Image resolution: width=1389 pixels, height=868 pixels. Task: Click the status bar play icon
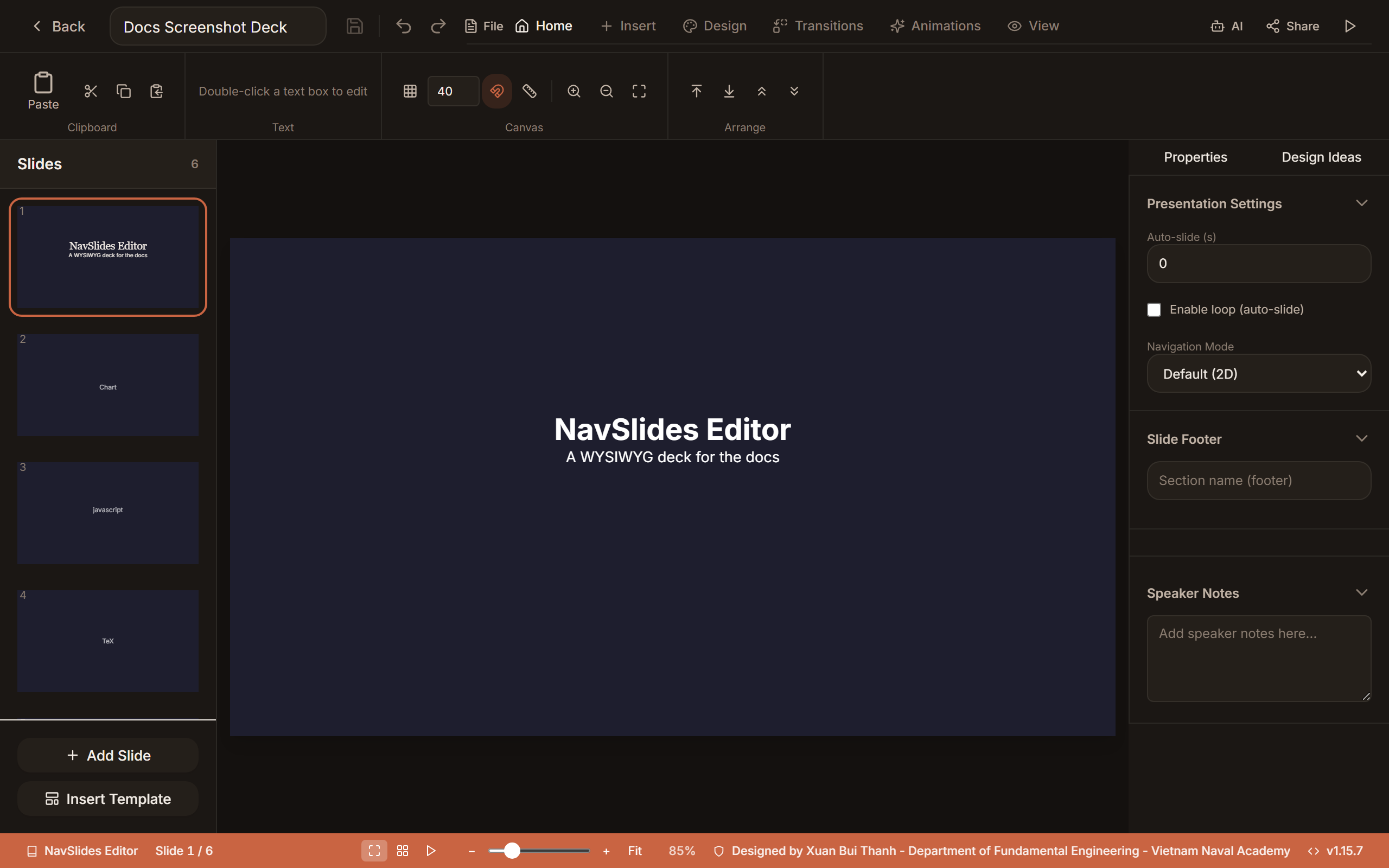[431, 851]
